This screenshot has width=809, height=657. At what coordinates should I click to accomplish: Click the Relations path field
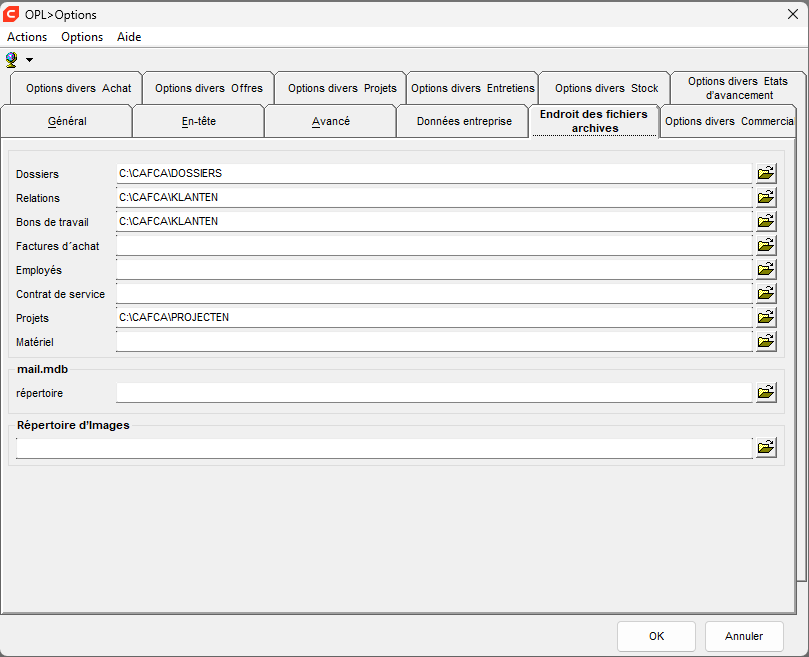tap(434, 197)
